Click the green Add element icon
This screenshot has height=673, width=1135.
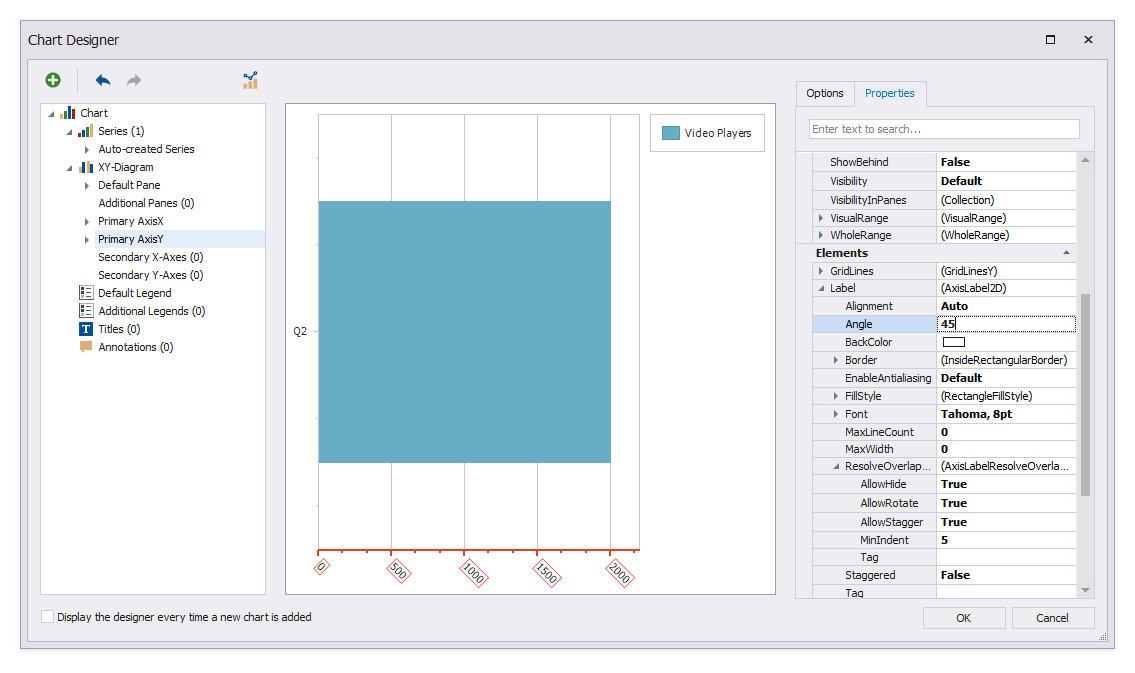coord(53,80)
